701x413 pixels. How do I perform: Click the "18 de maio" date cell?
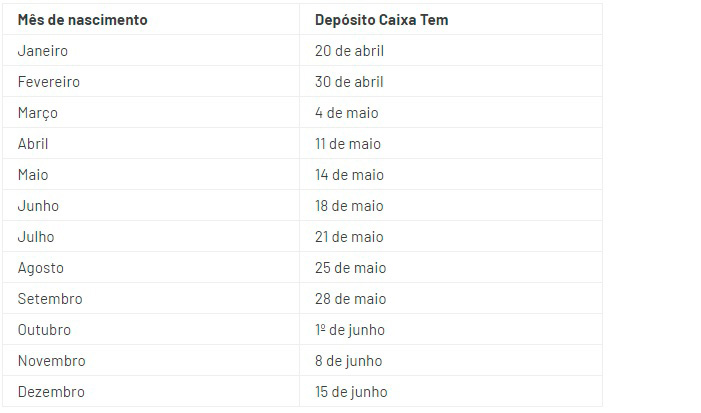tap(451, 205)
